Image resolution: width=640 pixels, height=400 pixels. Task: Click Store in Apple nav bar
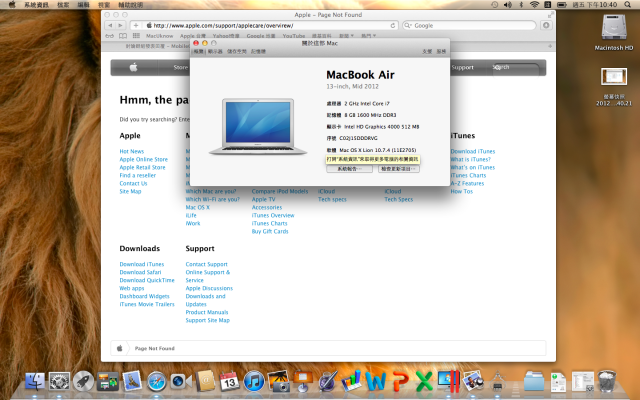[x=180, y=67]
